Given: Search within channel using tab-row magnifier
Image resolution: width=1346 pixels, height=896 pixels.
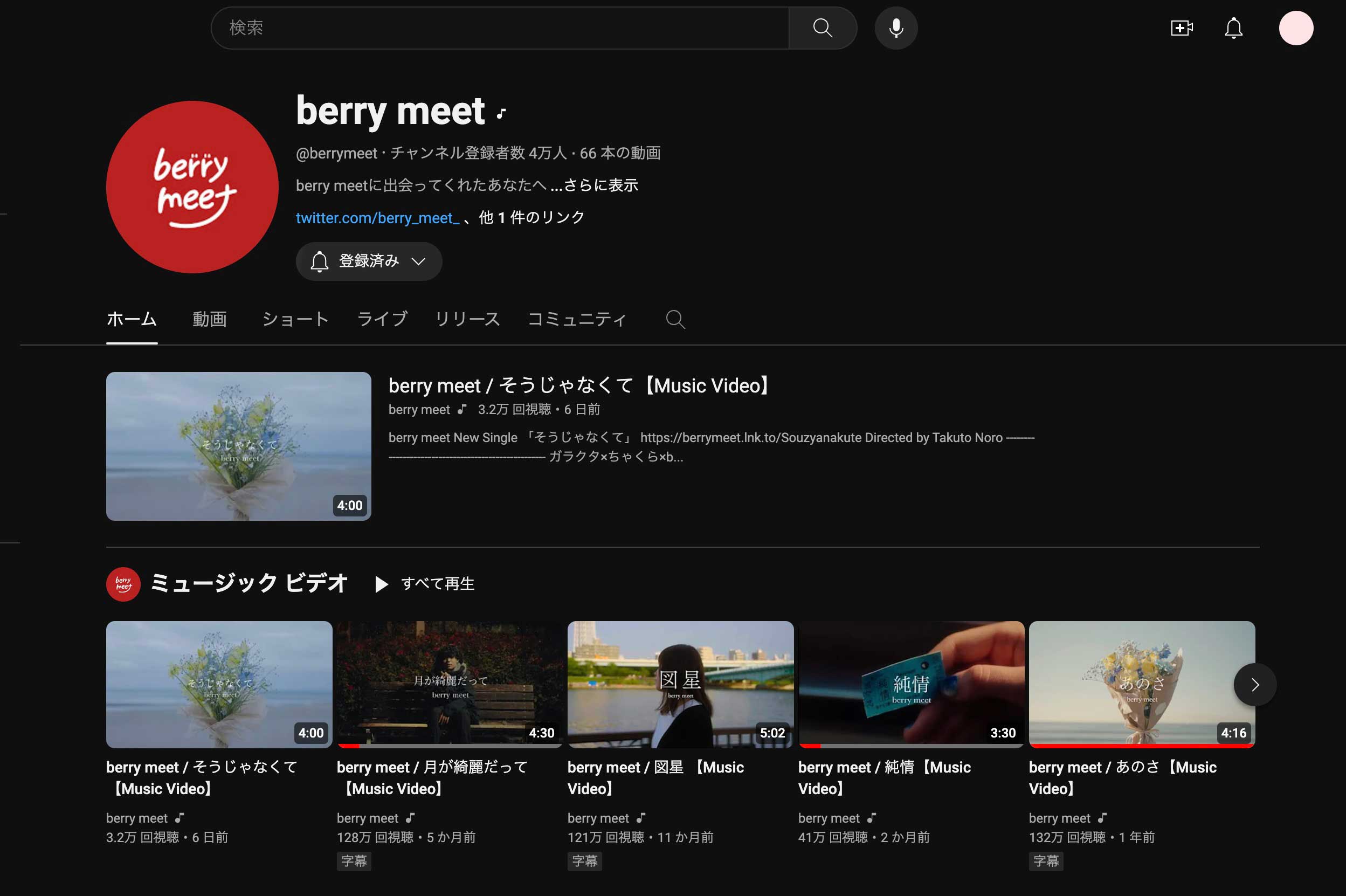Looking at the screenshot, I should pyautogui.click(x=675, y=319).
